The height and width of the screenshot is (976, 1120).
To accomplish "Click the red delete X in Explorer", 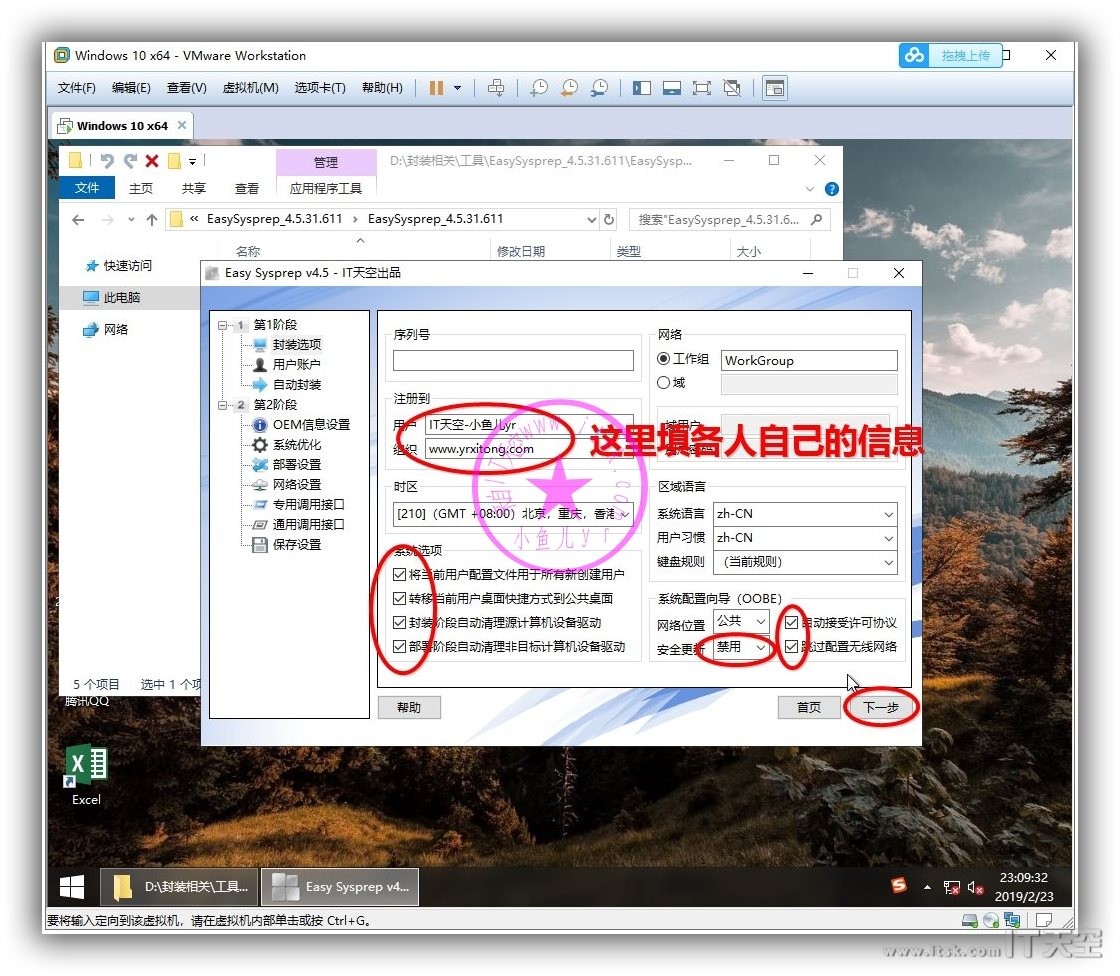I will 152,161.
